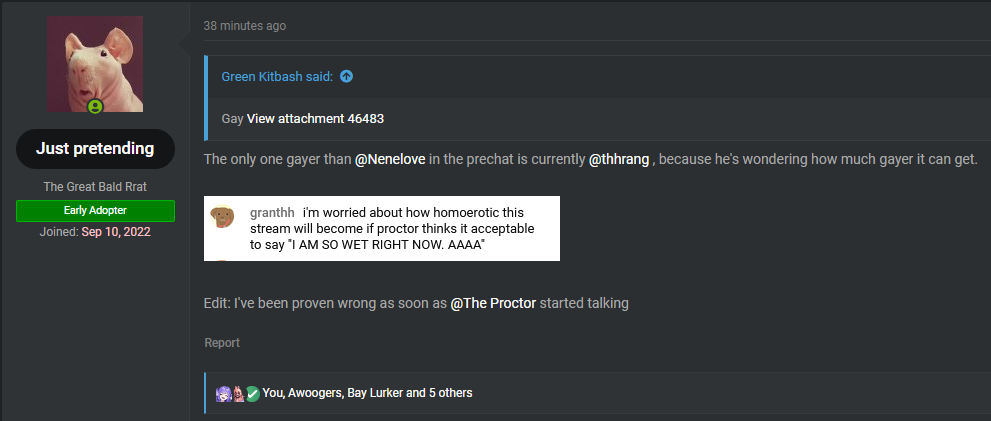Click granthh's avatar in the chat image
991x421 pixels.
pos(222,216)
